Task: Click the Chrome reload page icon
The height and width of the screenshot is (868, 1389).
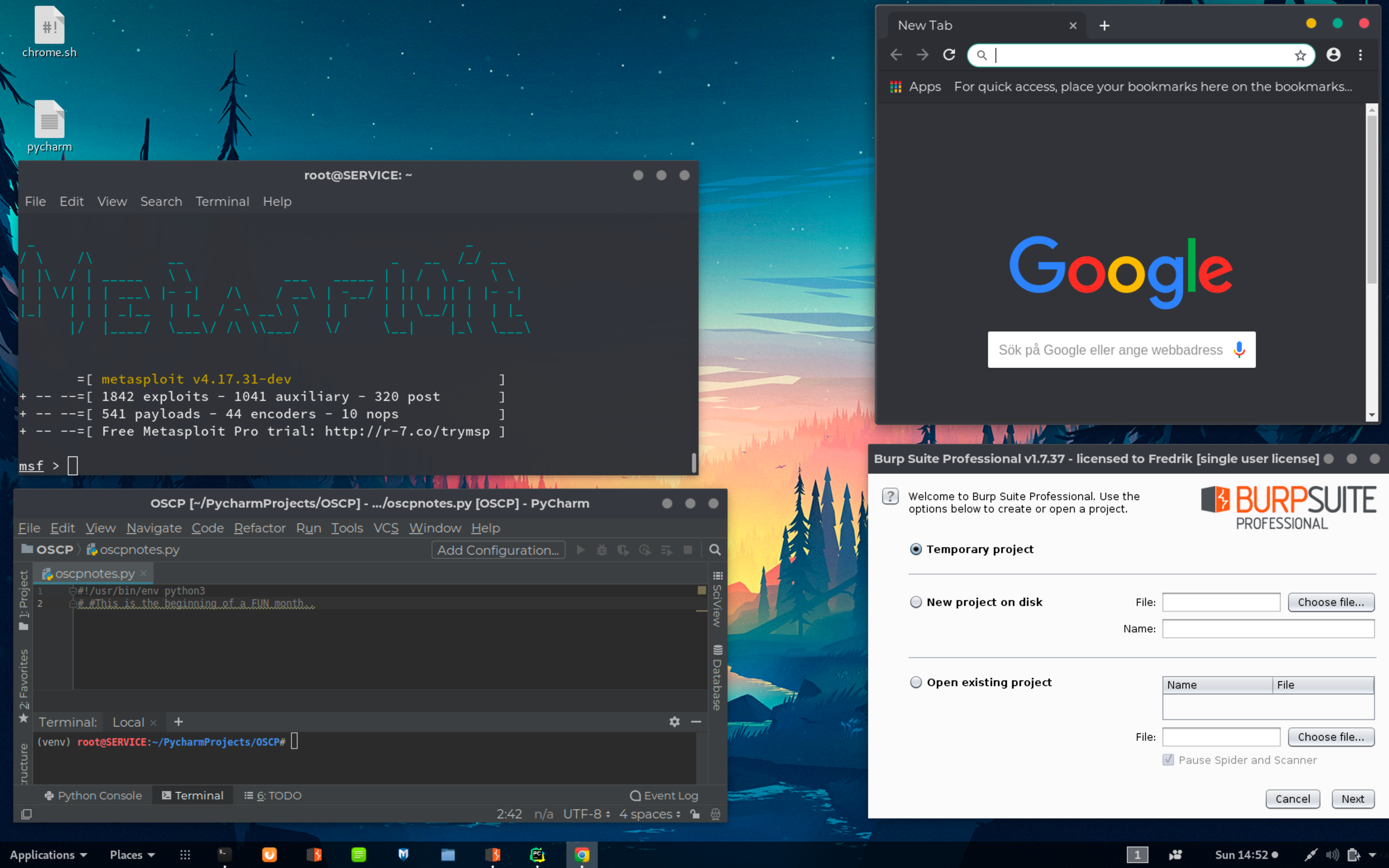Action: (949, 55)
